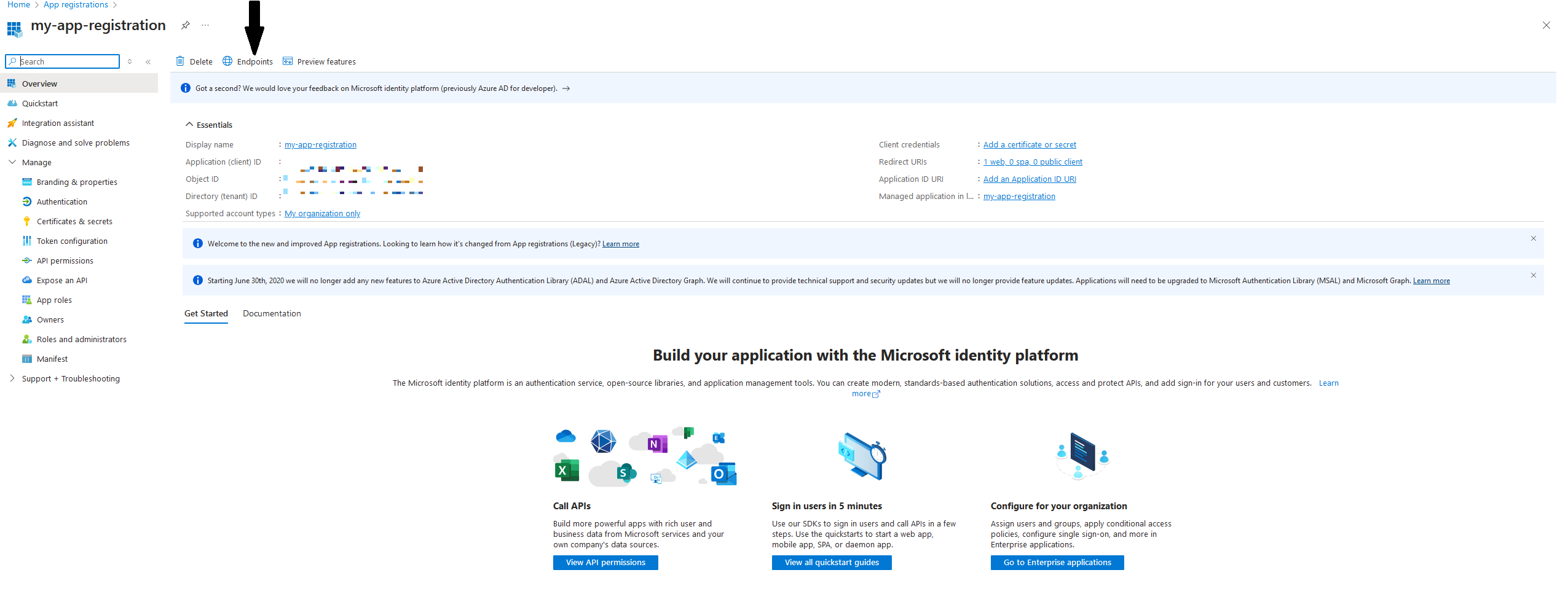1568x594 pixels.
Task: Switch to the Get Started tab
Action: tap(206, 313)
